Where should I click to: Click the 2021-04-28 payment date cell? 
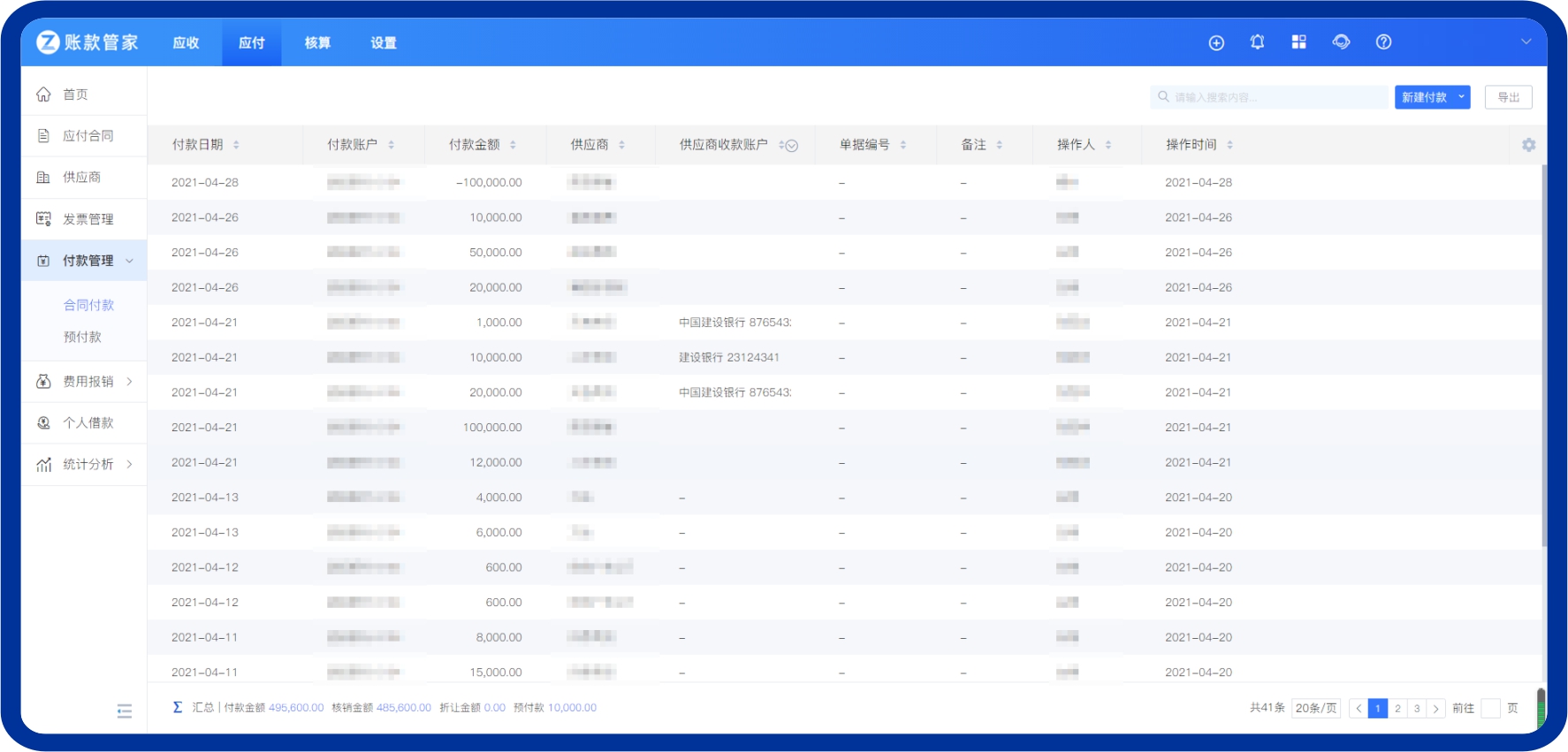[205, 183]
